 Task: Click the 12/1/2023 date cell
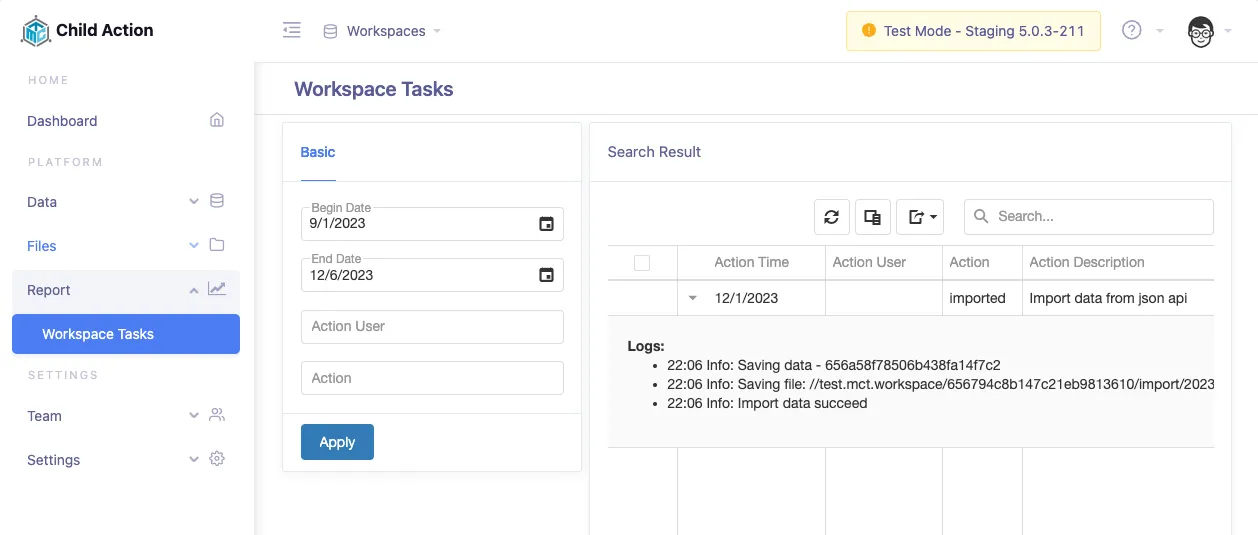point(746,298)
